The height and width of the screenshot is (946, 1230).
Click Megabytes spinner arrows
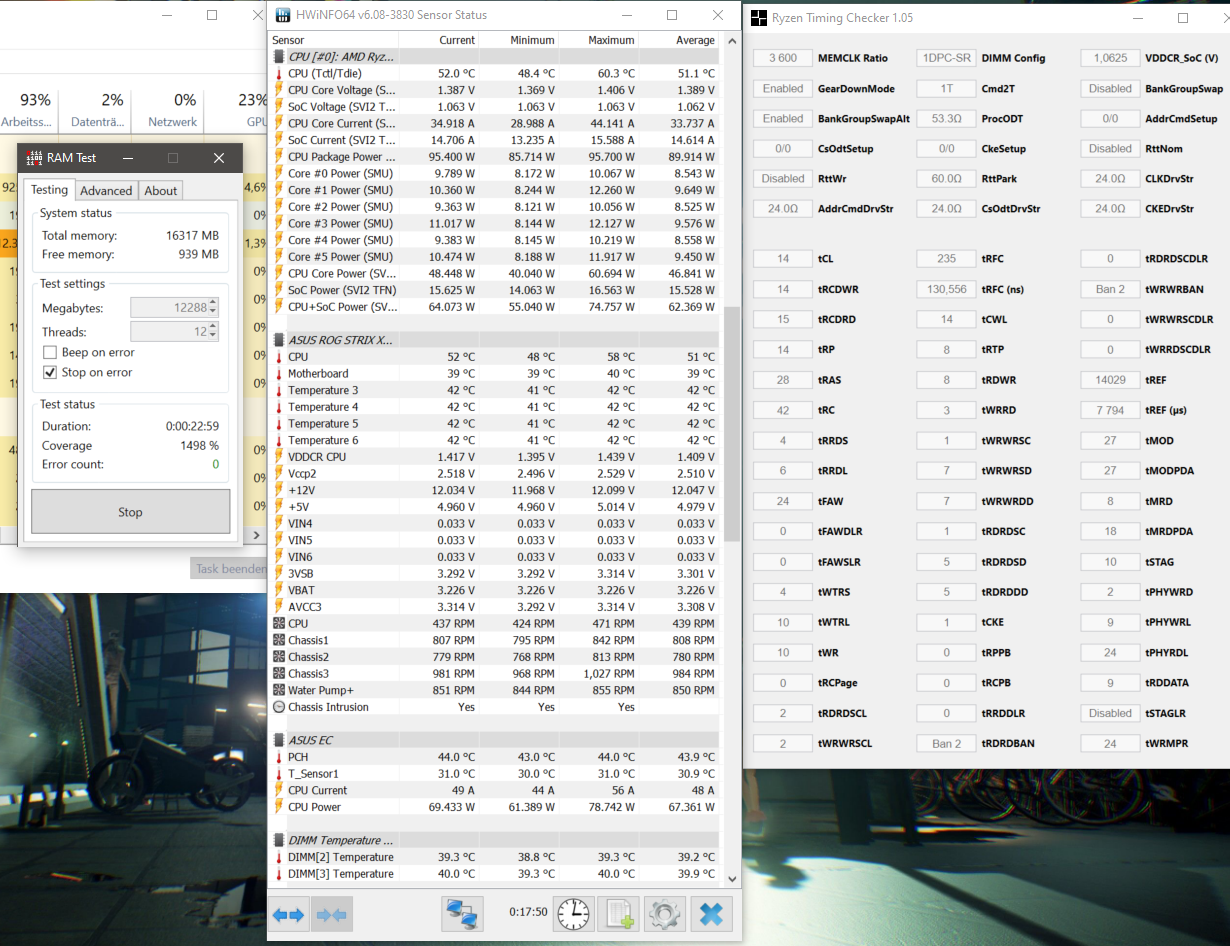(213, 308)
